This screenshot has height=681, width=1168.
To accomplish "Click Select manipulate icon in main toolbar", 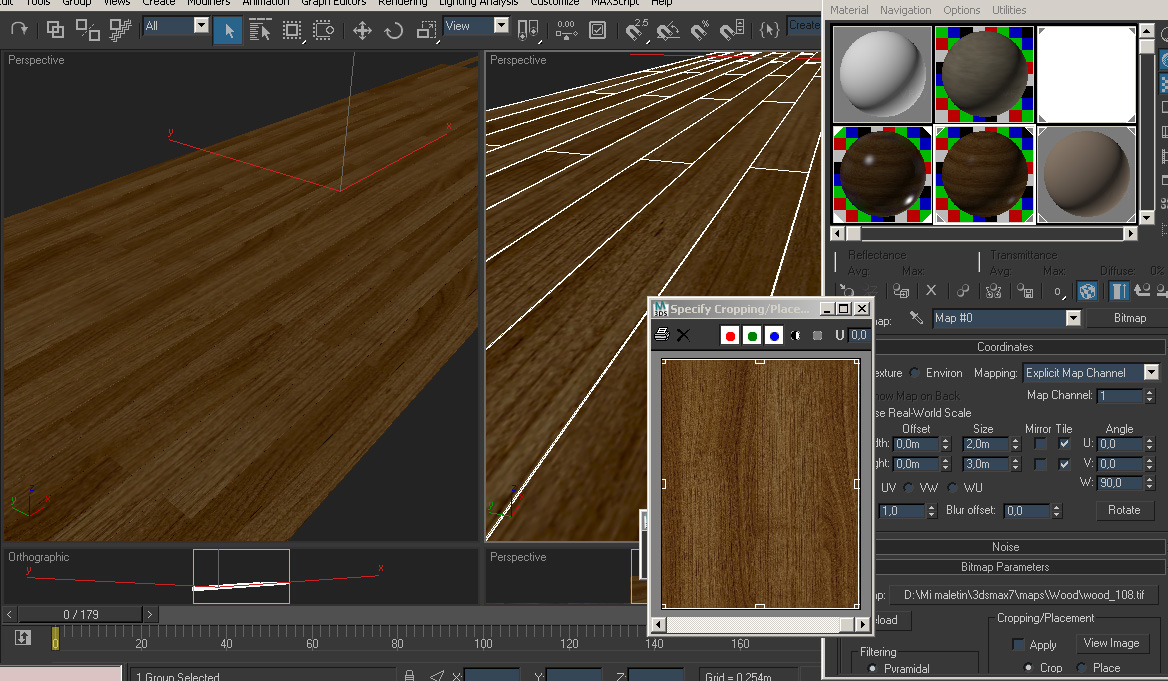I will pos(566,30).
